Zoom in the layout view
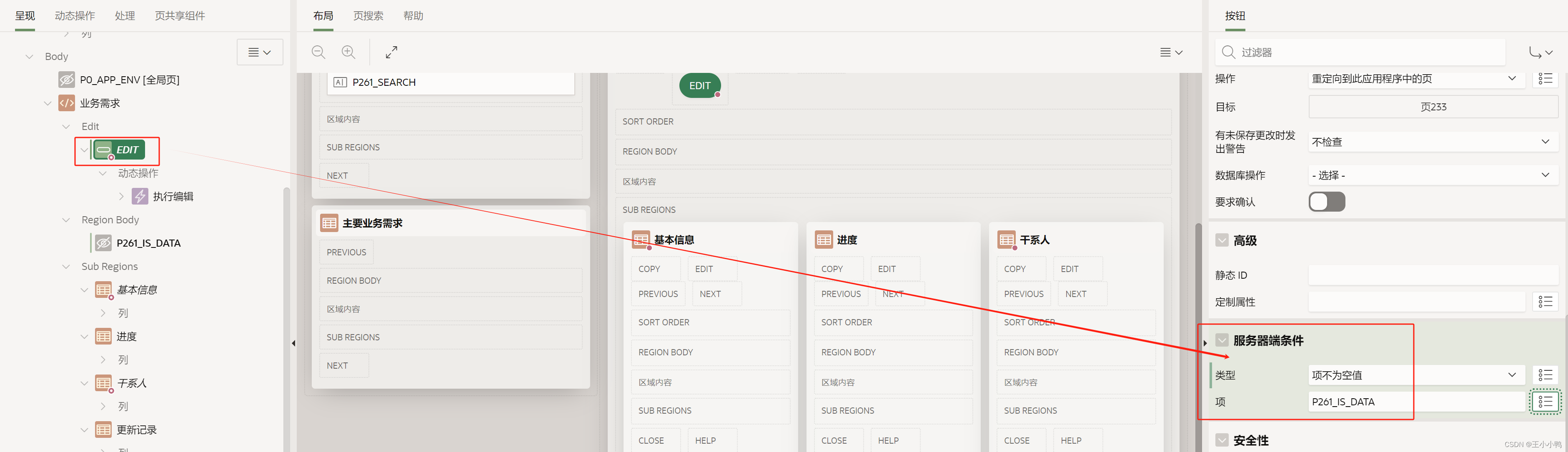Image resolution: width=1568 pixels, height=452 pixels. pos(348,52)
